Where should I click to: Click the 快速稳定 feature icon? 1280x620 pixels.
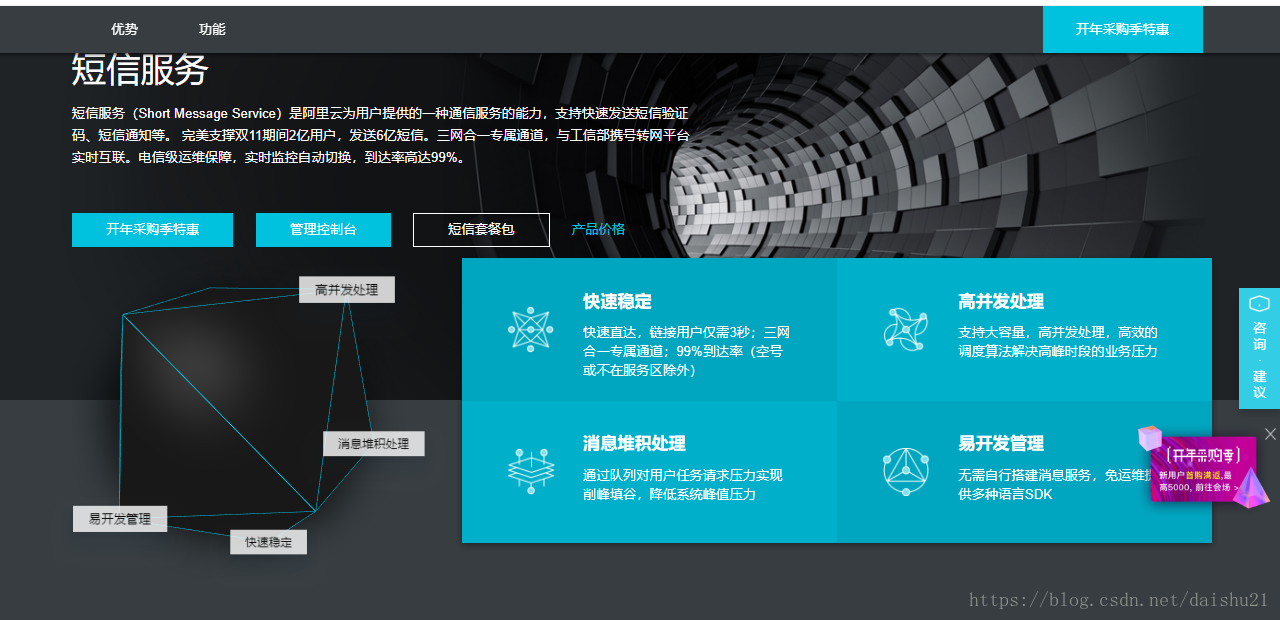(530, 329)
